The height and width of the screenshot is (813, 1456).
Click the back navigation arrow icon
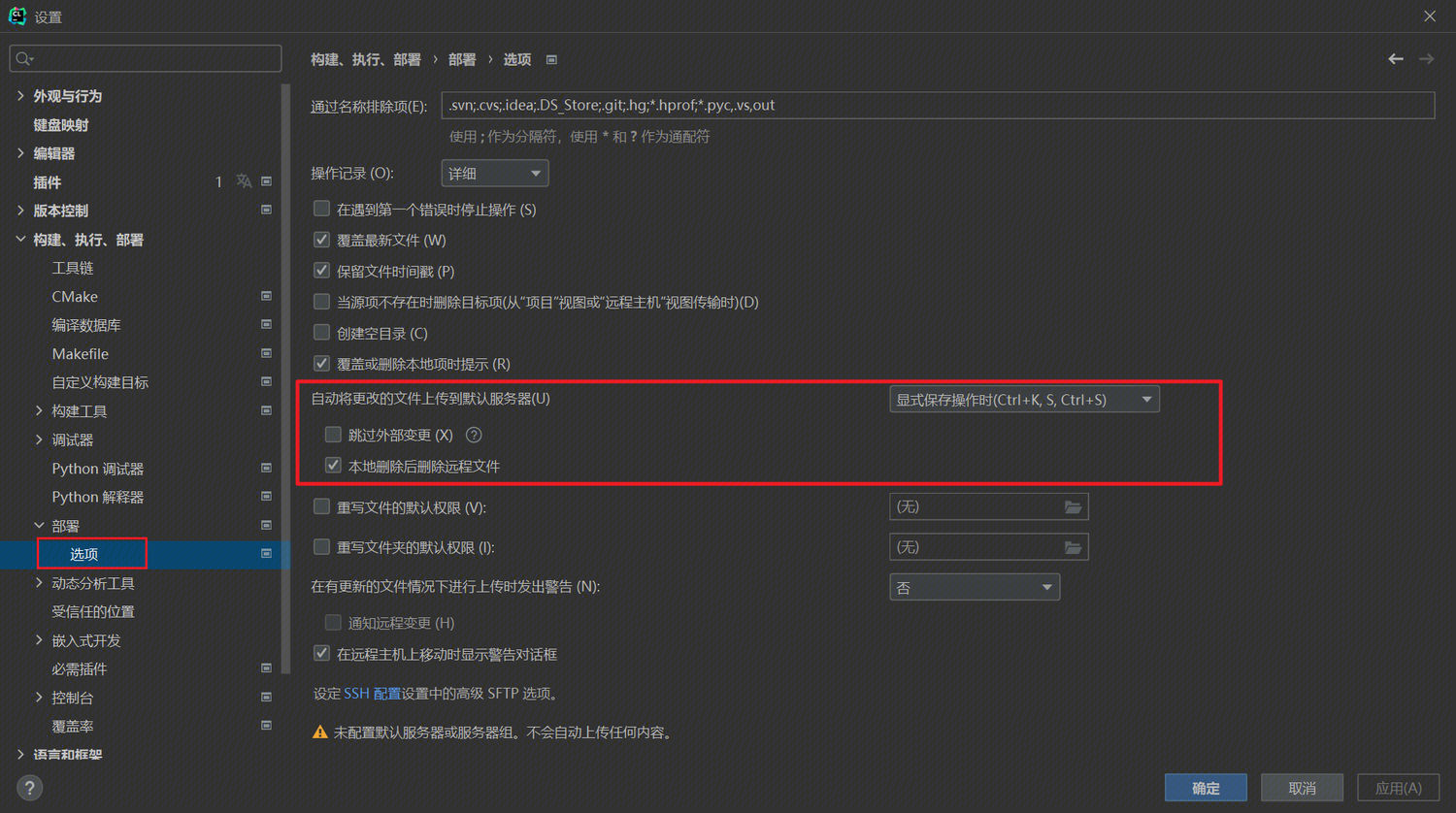1395,59
